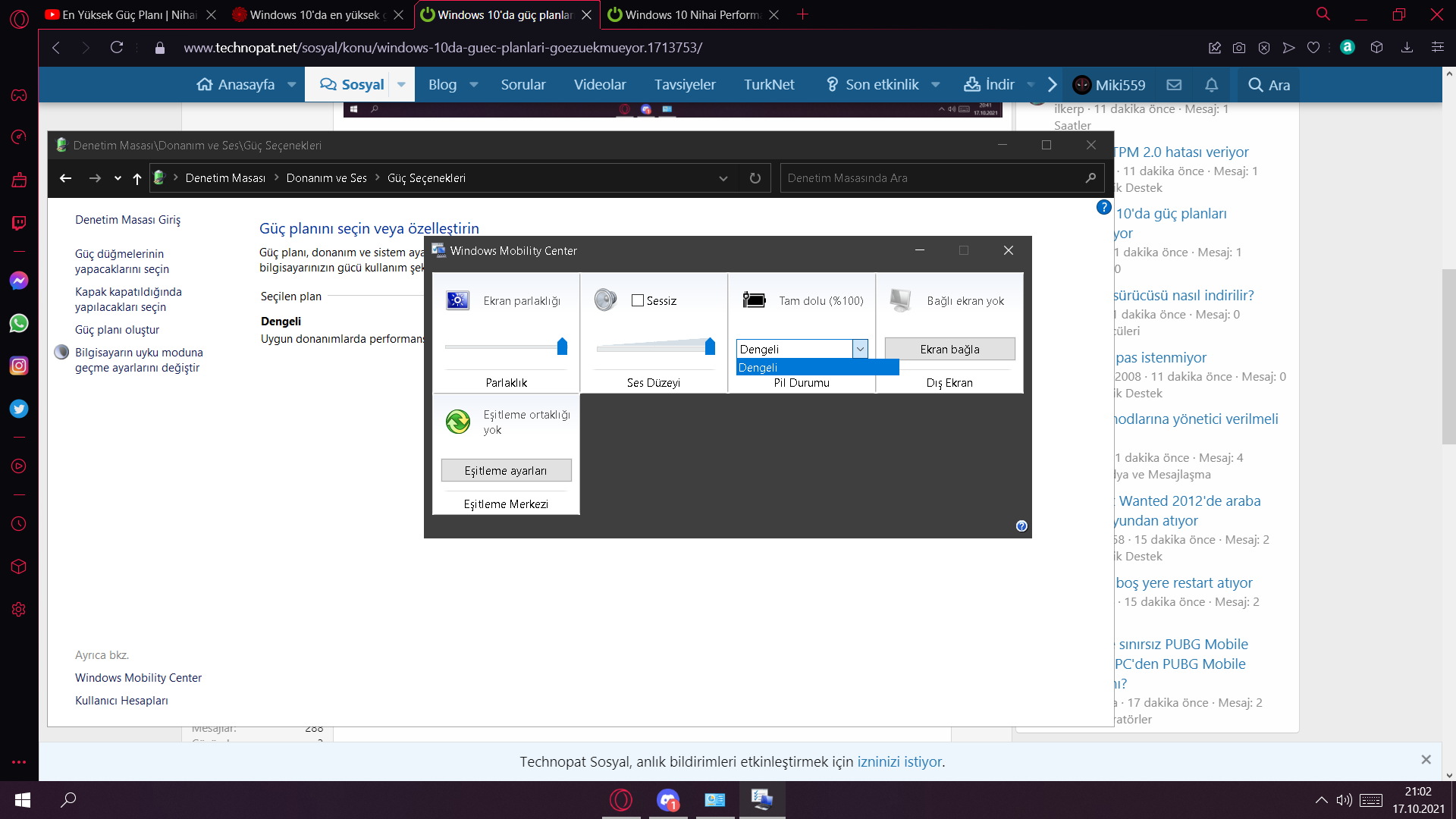Click the sync center green icon

pyautogui.click(x=458, y=422)
